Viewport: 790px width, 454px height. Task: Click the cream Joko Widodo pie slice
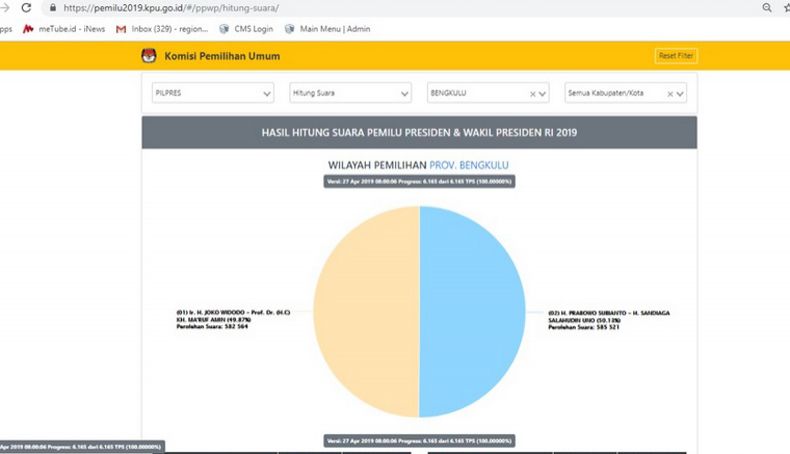click(366, 312)
